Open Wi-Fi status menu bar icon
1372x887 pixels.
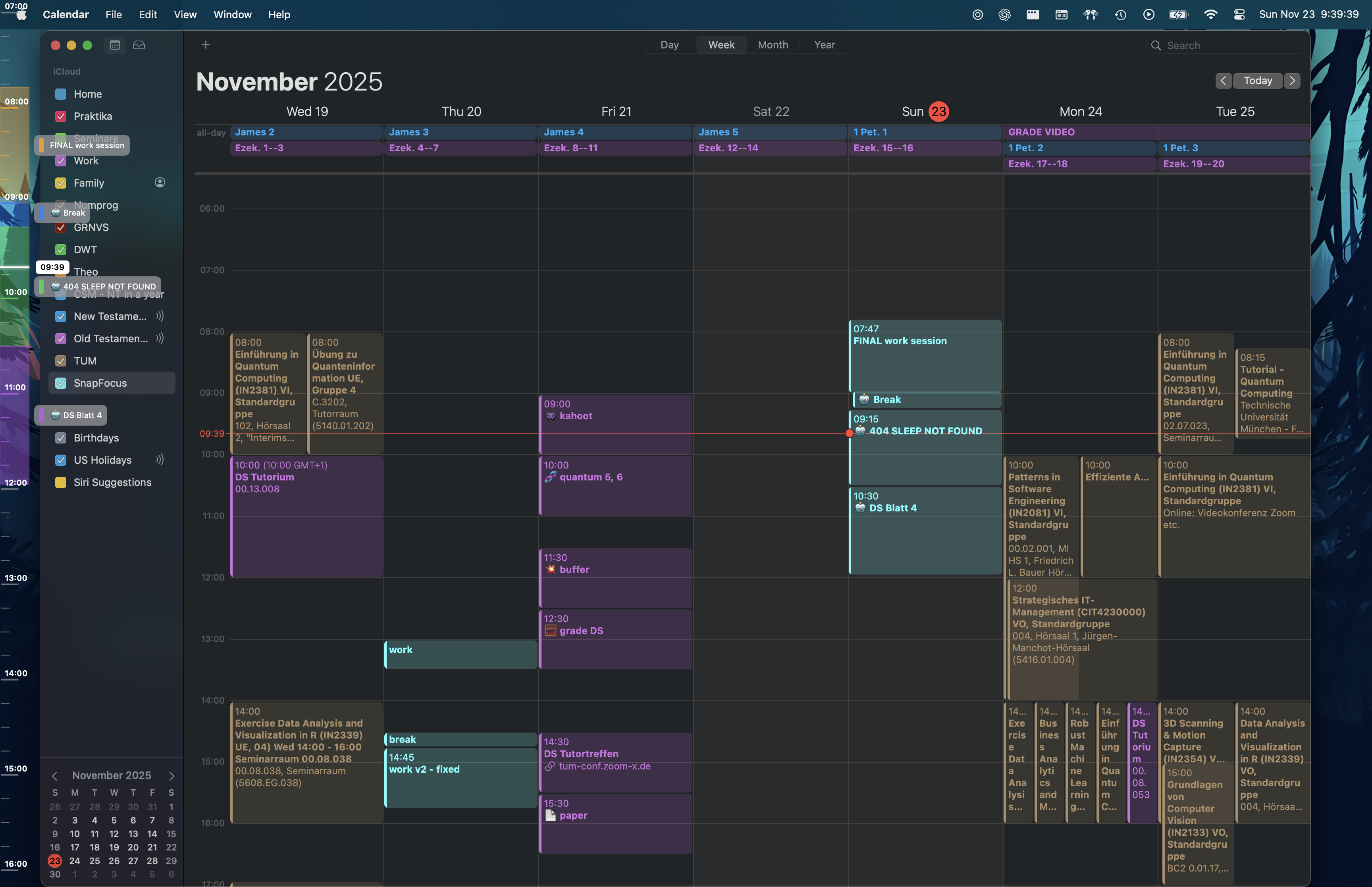(x=1210, y=14)
